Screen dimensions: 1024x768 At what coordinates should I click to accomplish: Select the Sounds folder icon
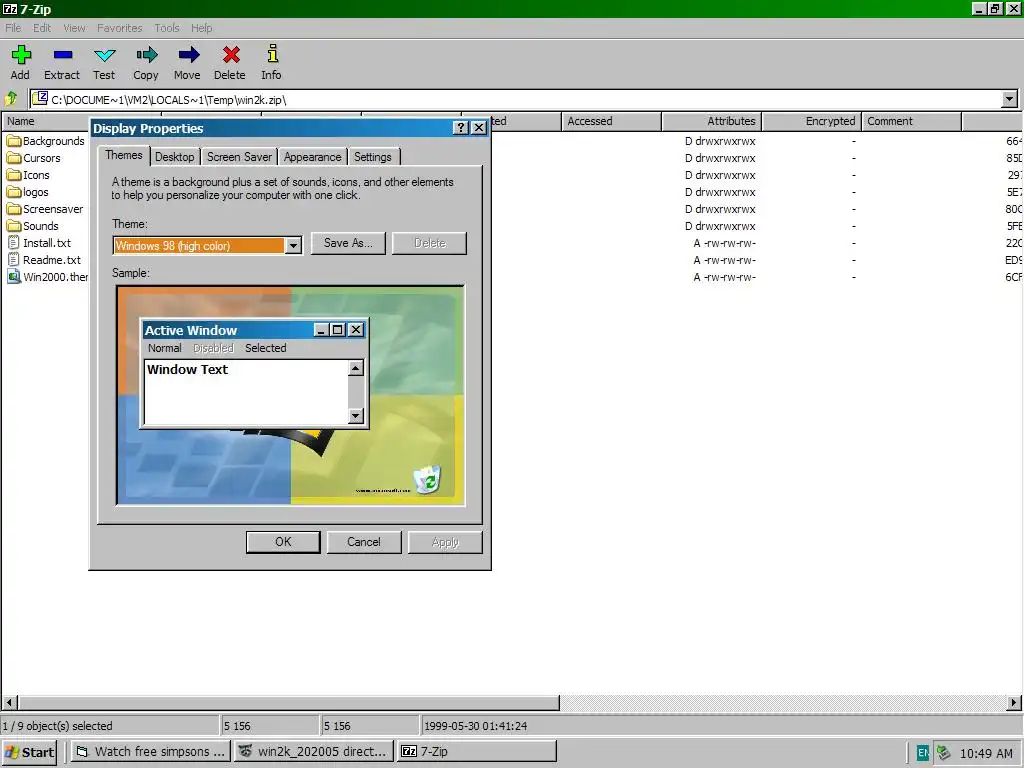14,225
